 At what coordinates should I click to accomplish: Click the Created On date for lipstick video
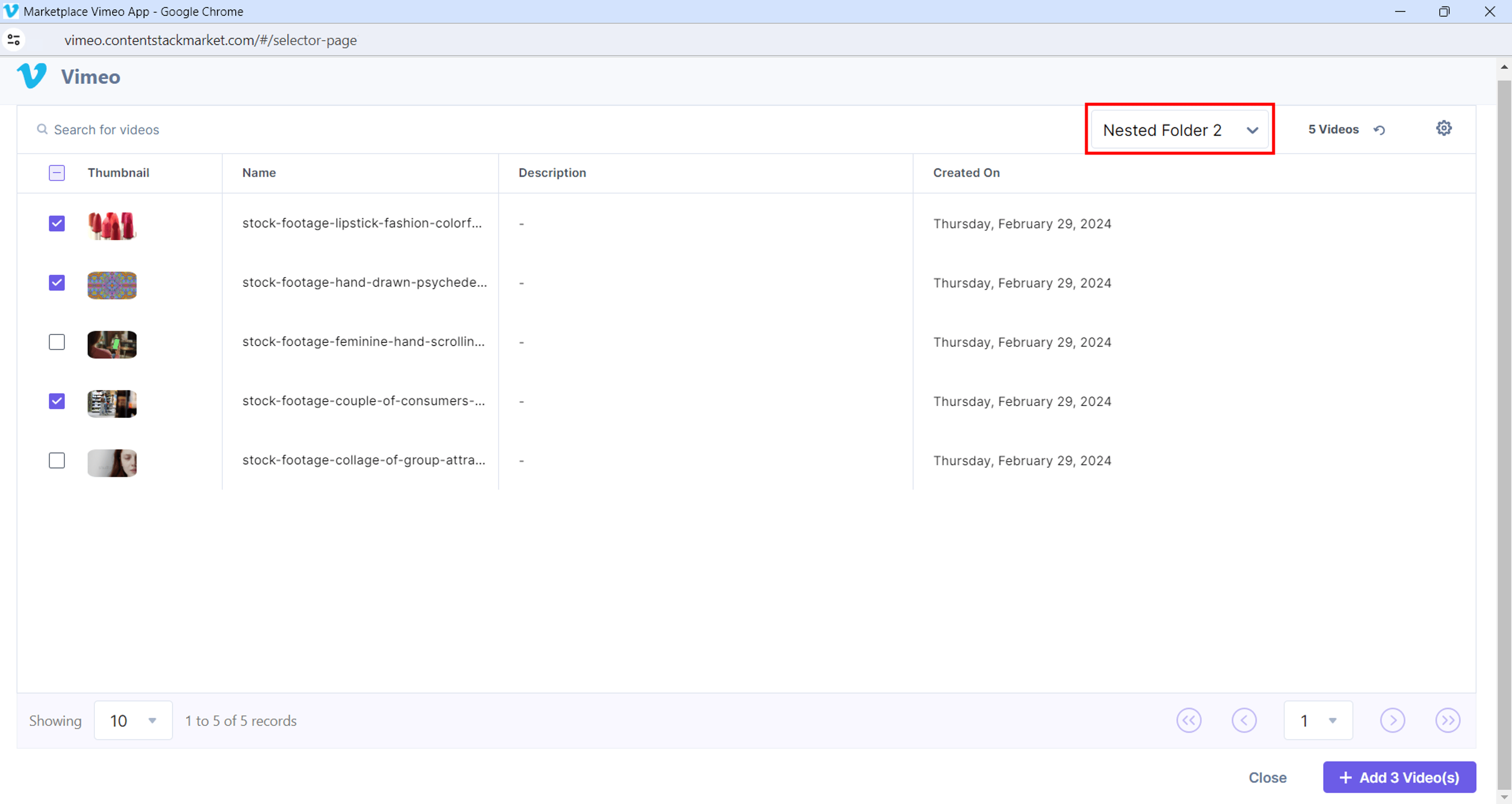tap(1023, 224)
